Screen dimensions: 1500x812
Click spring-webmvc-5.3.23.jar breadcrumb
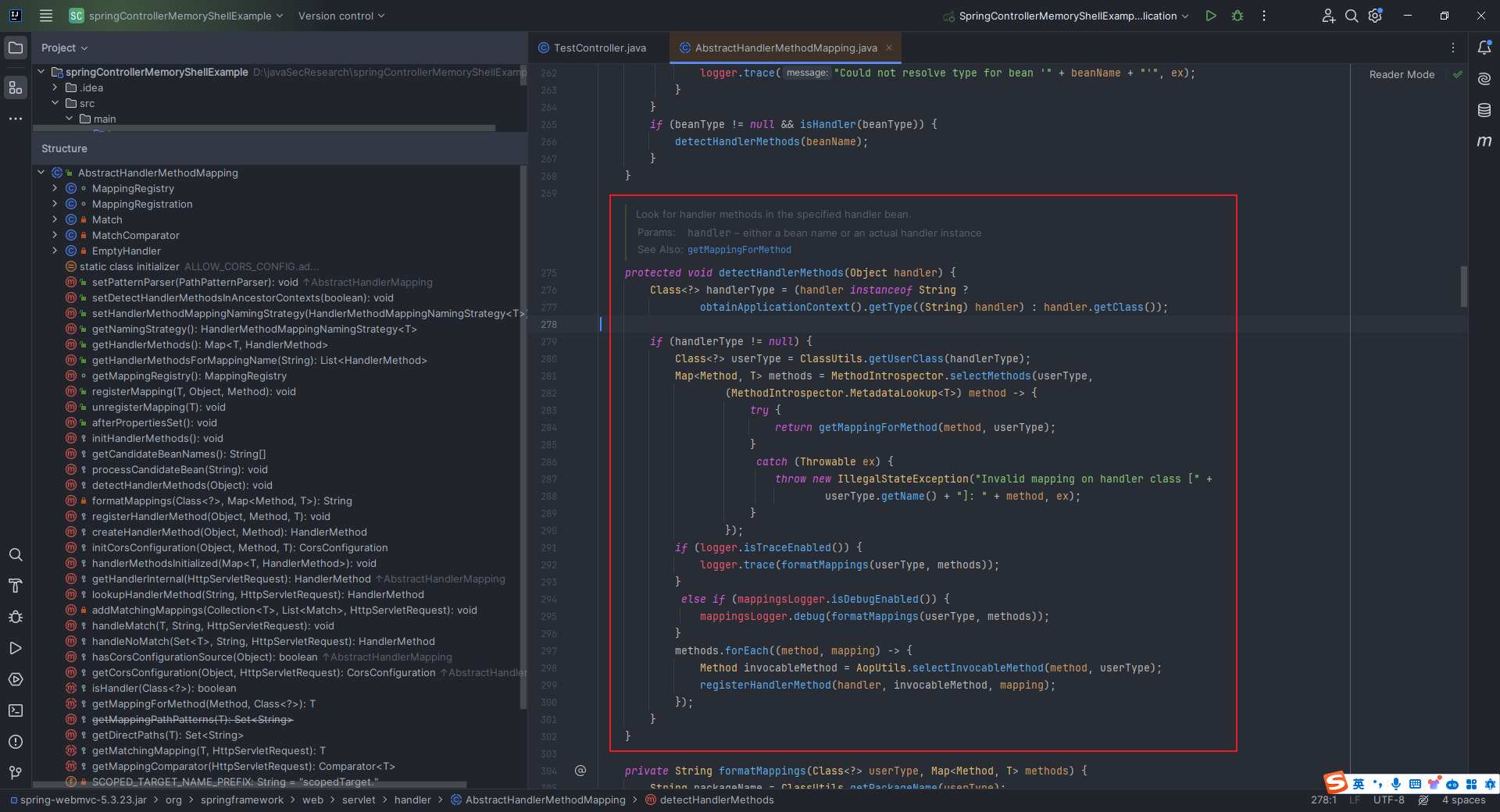(78, 800)
